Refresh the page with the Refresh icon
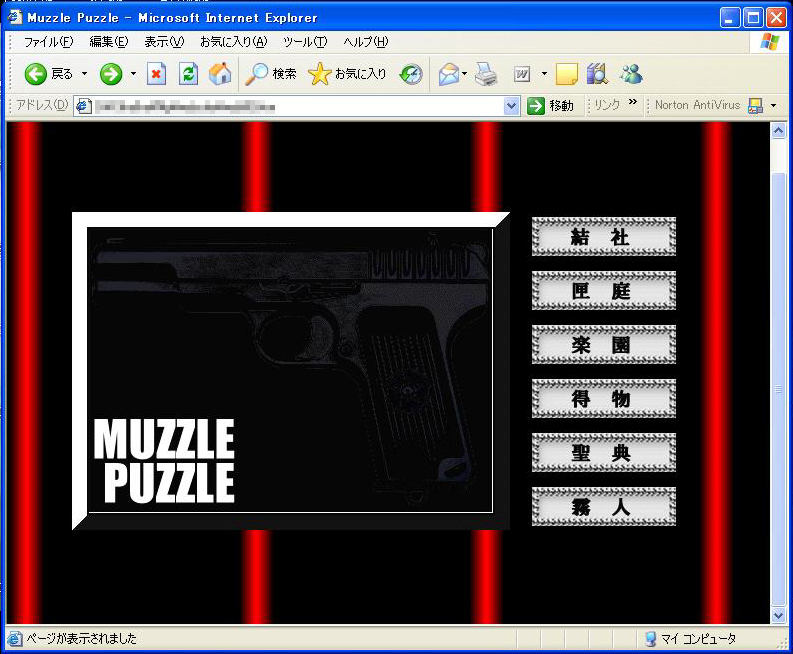This screenshot has height=654, width=793. pyautogui.click(x=188, y=74)
